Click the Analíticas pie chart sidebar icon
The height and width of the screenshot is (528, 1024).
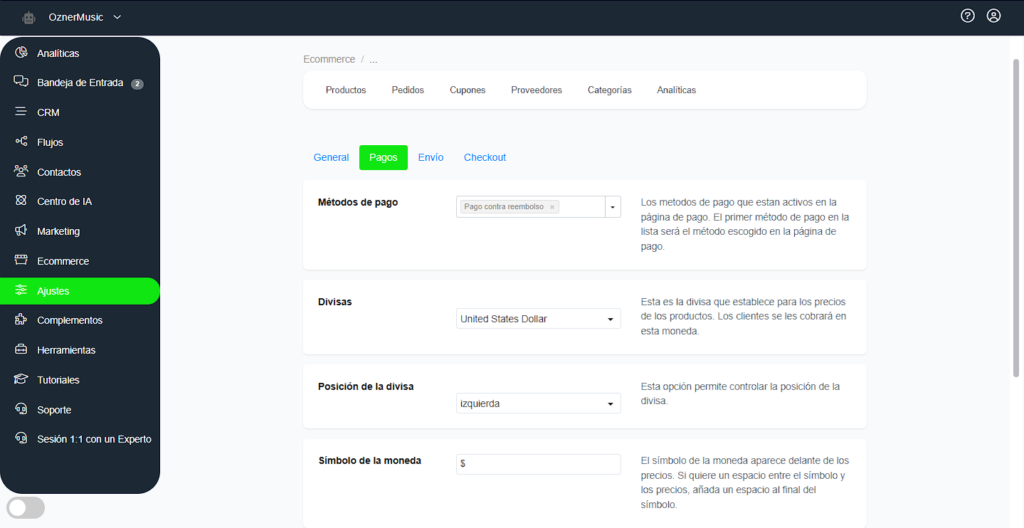(x=21, y=53)
